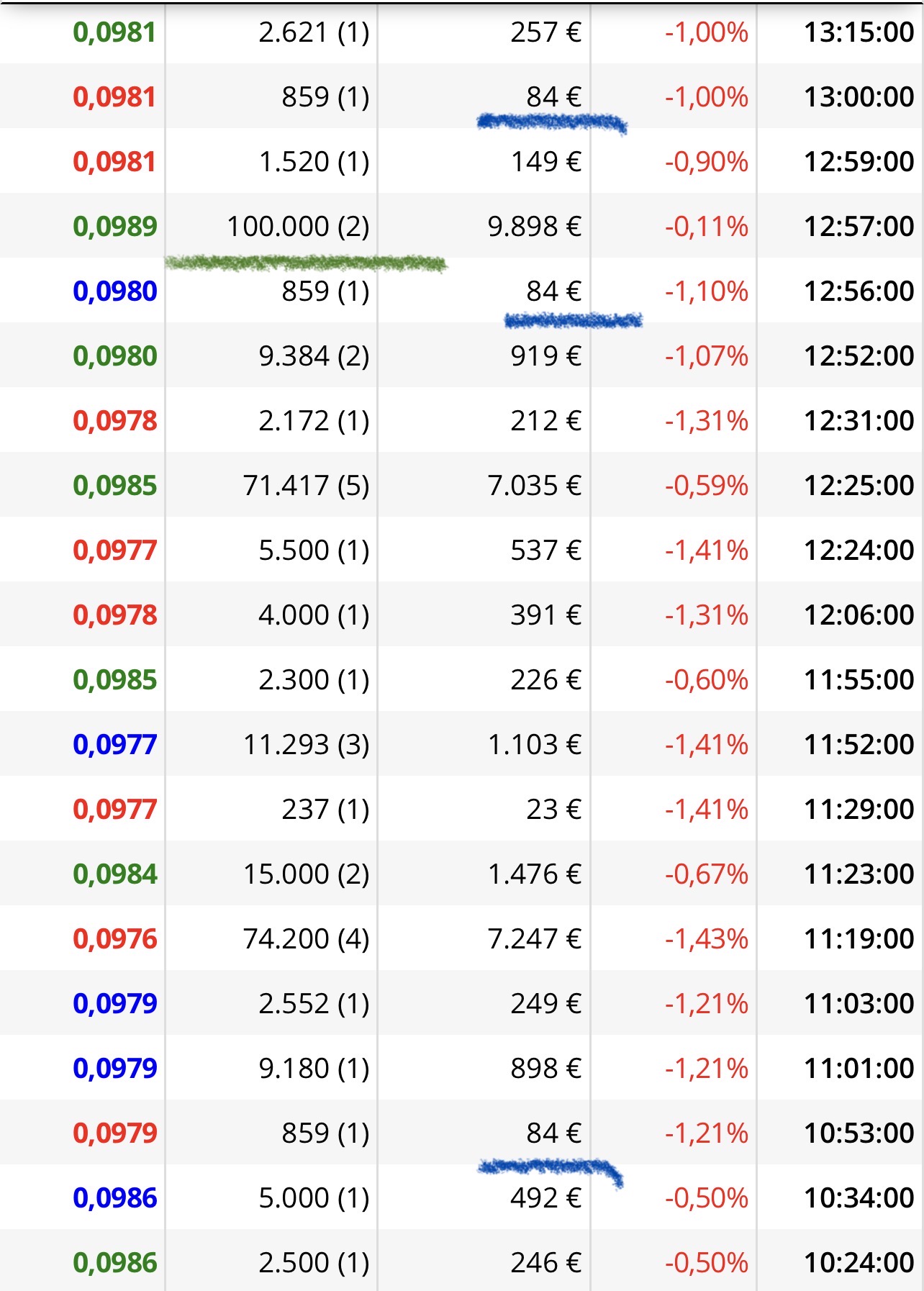Screen dimensions: 924x1291
Task: Select the 1.103 € amount
Action: tap(534, 745)
